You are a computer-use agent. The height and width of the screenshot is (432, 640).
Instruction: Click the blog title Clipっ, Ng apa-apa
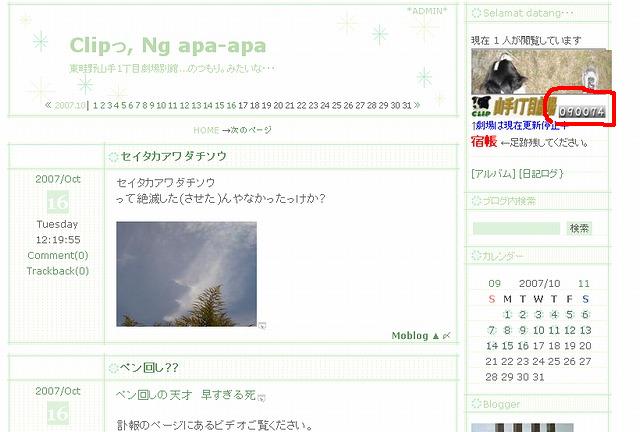[x=168, y=45]
